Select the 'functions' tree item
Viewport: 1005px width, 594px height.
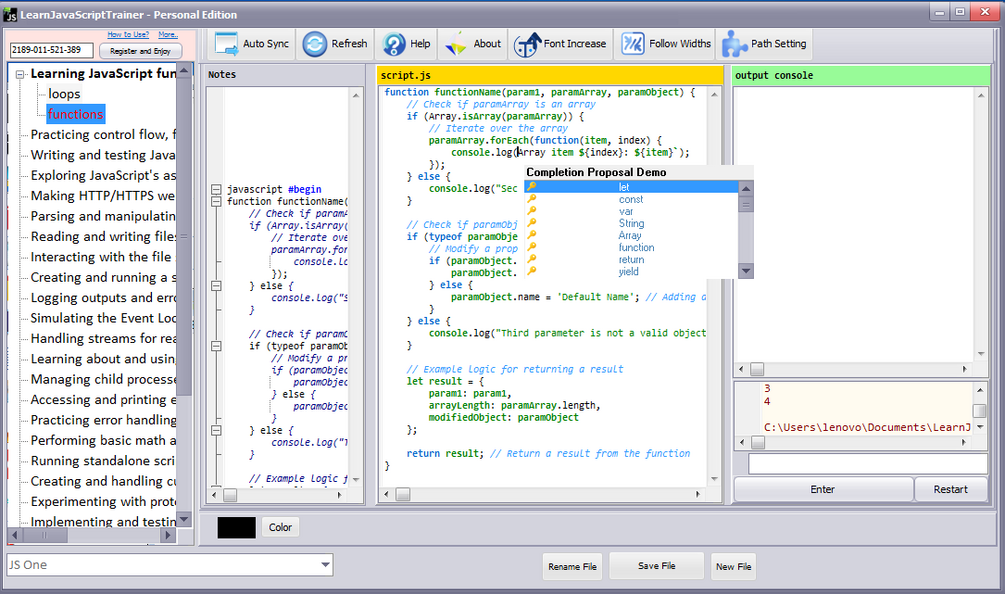(76, 114)
